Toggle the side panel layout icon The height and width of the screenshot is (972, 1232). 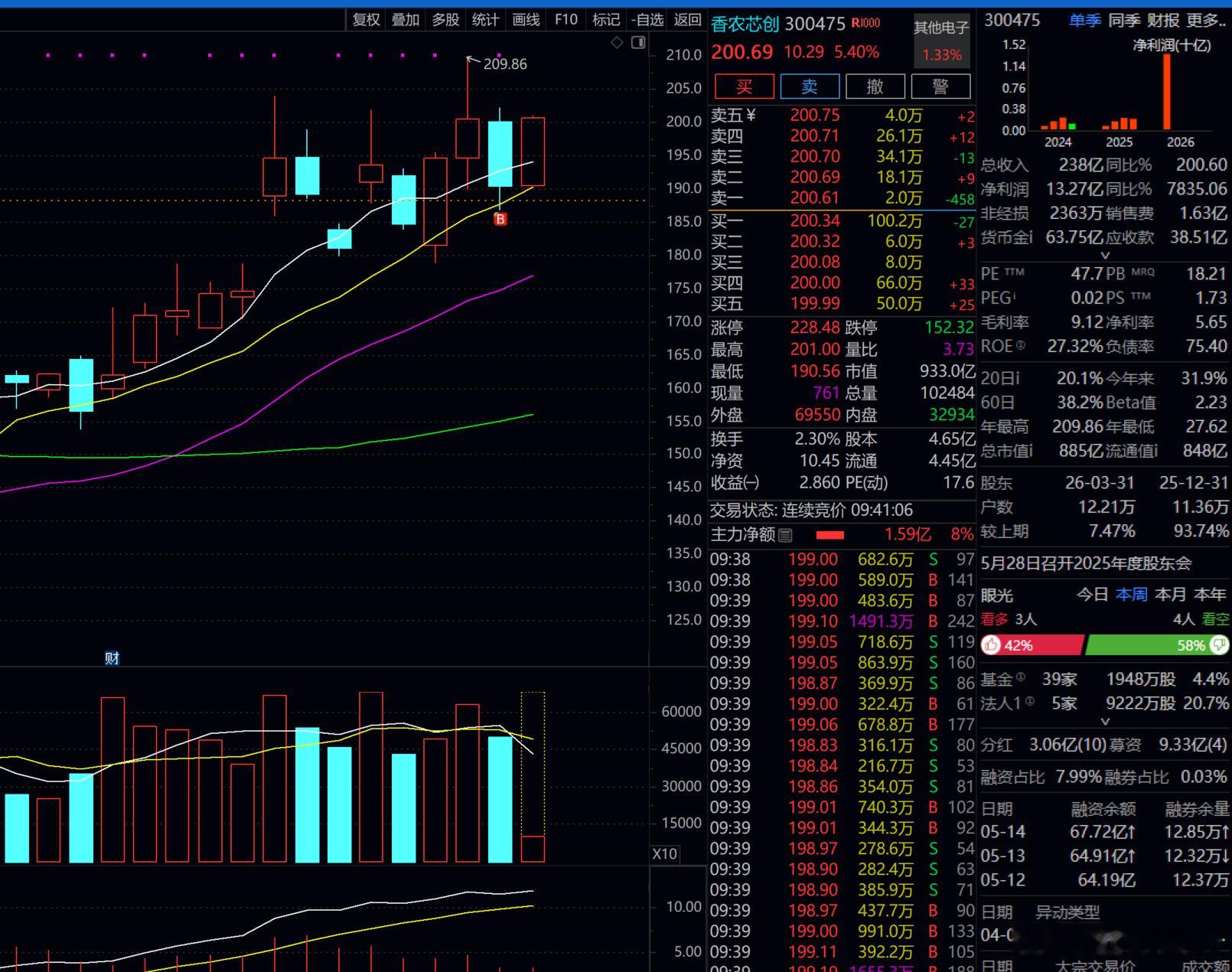[x=638, y=43]
